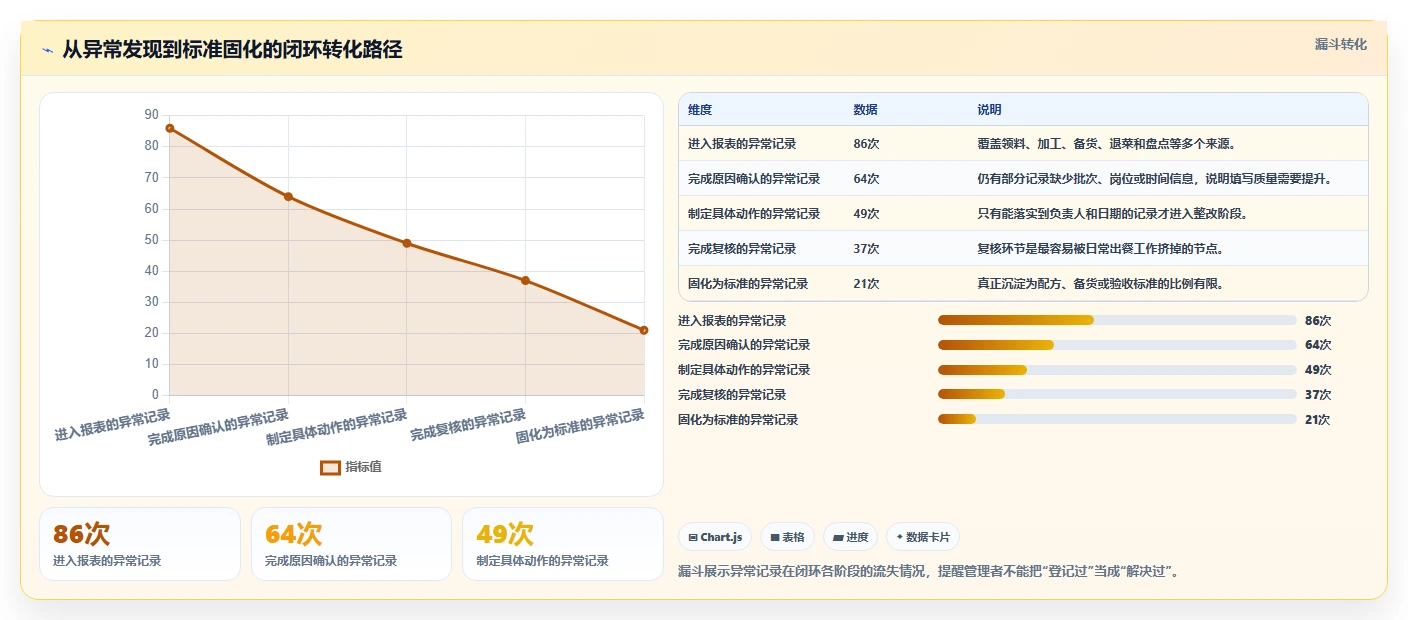Click the progress bar for 进入报表的异常记录
The width and height of the screenshot is (1408, 620).
1117,320
